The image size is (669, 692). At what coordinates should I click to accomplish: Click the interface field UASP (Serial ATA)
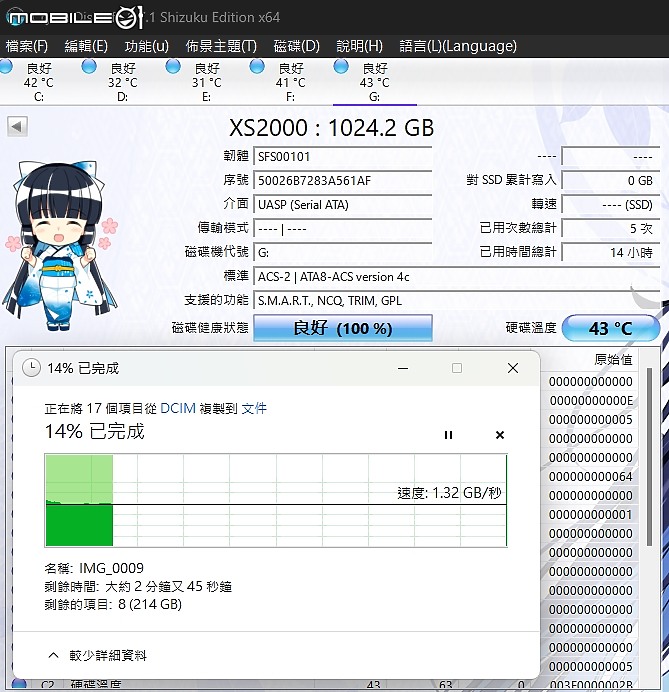coord(342,205)
